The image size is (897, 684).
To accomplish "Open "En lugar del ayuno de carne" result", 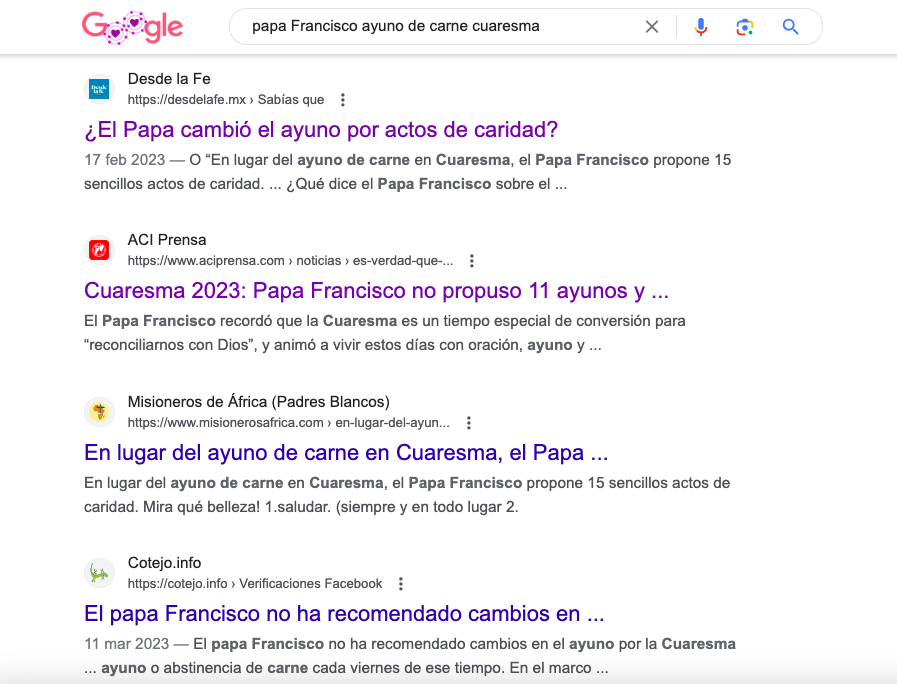I will [x=346, y=453].
